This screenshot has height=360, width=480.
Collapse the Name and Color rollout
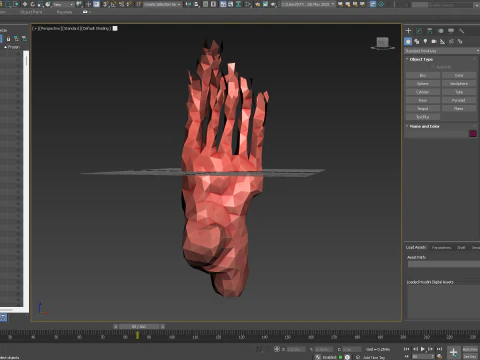coord(424,126)
